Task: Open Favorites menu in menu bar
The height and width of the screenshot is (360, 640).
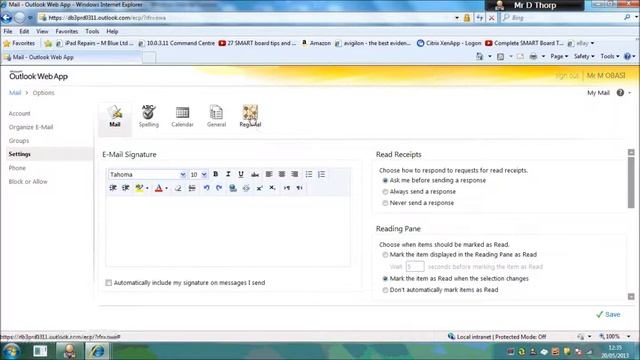Action: (x=67, y=31)
